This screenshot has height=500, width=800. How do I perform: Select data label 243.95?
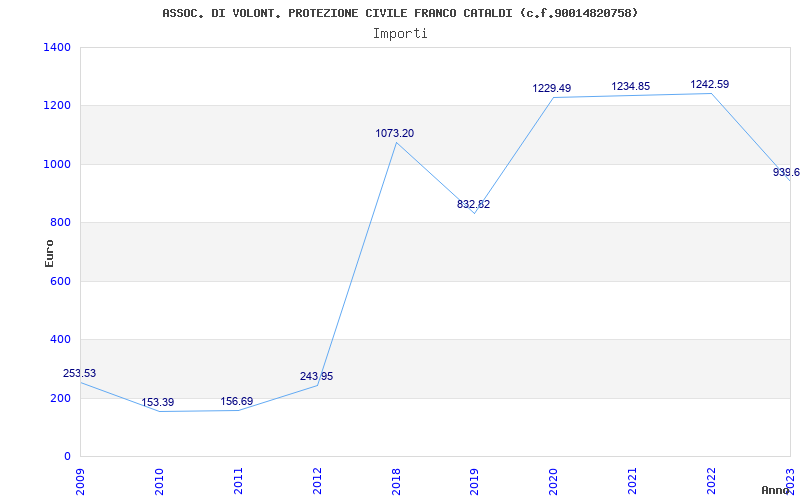[x=316, y=377]
